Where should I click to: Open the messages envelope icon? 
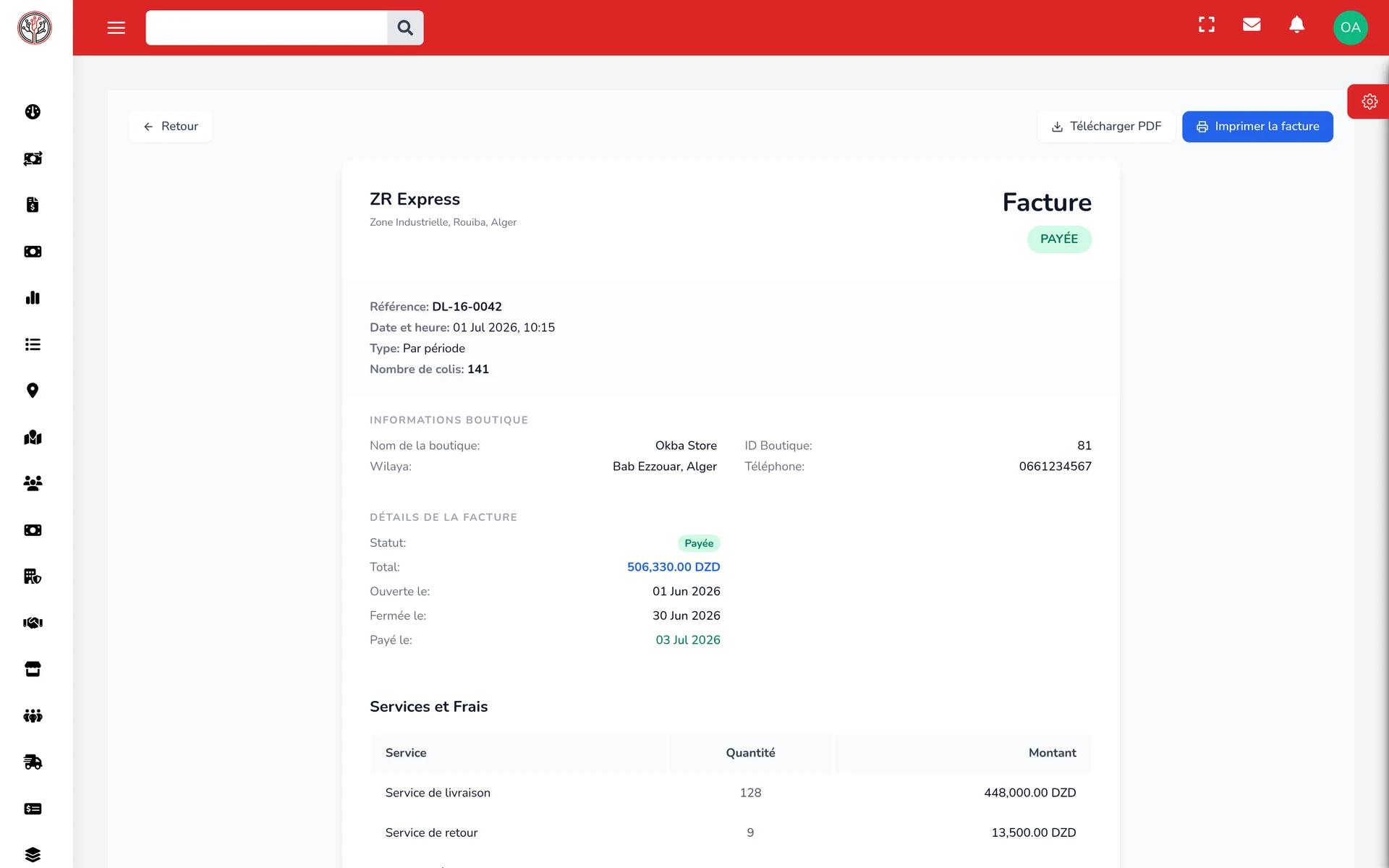click(x=1252, y=25)
